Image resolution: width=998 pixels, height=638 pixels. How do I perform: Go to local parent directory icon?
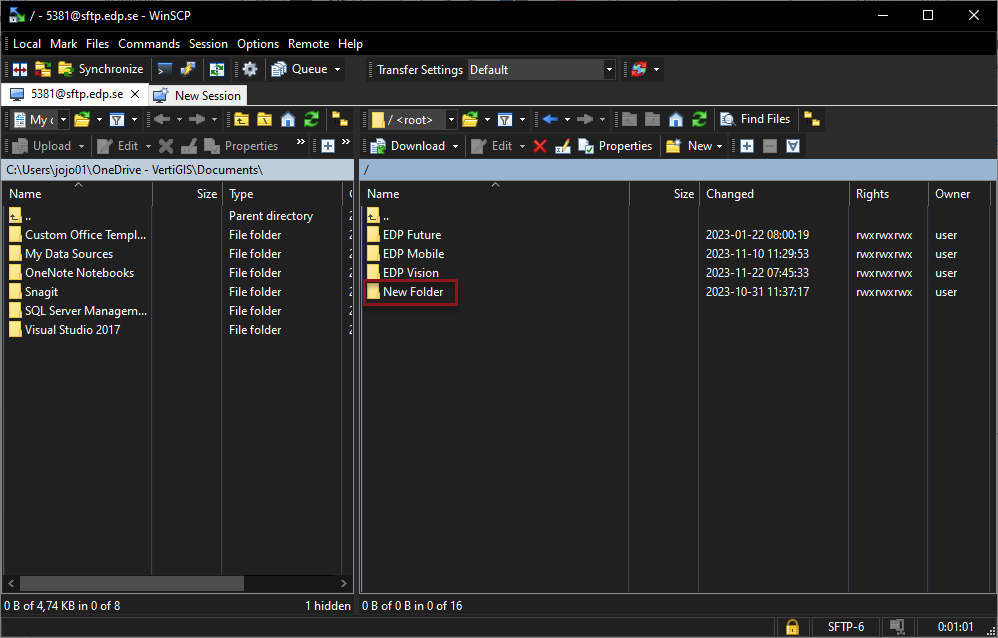pos(241,120)
